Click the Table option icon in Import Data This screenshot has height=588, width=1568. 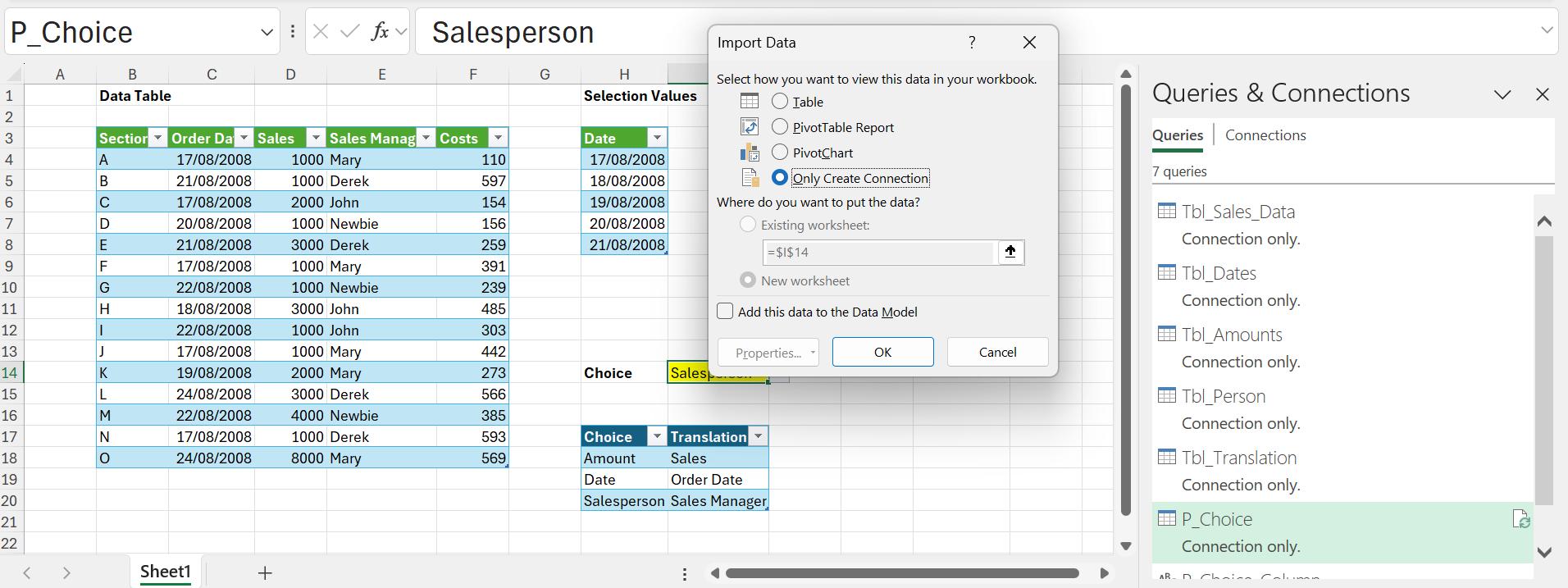click(x=750, y=102)
